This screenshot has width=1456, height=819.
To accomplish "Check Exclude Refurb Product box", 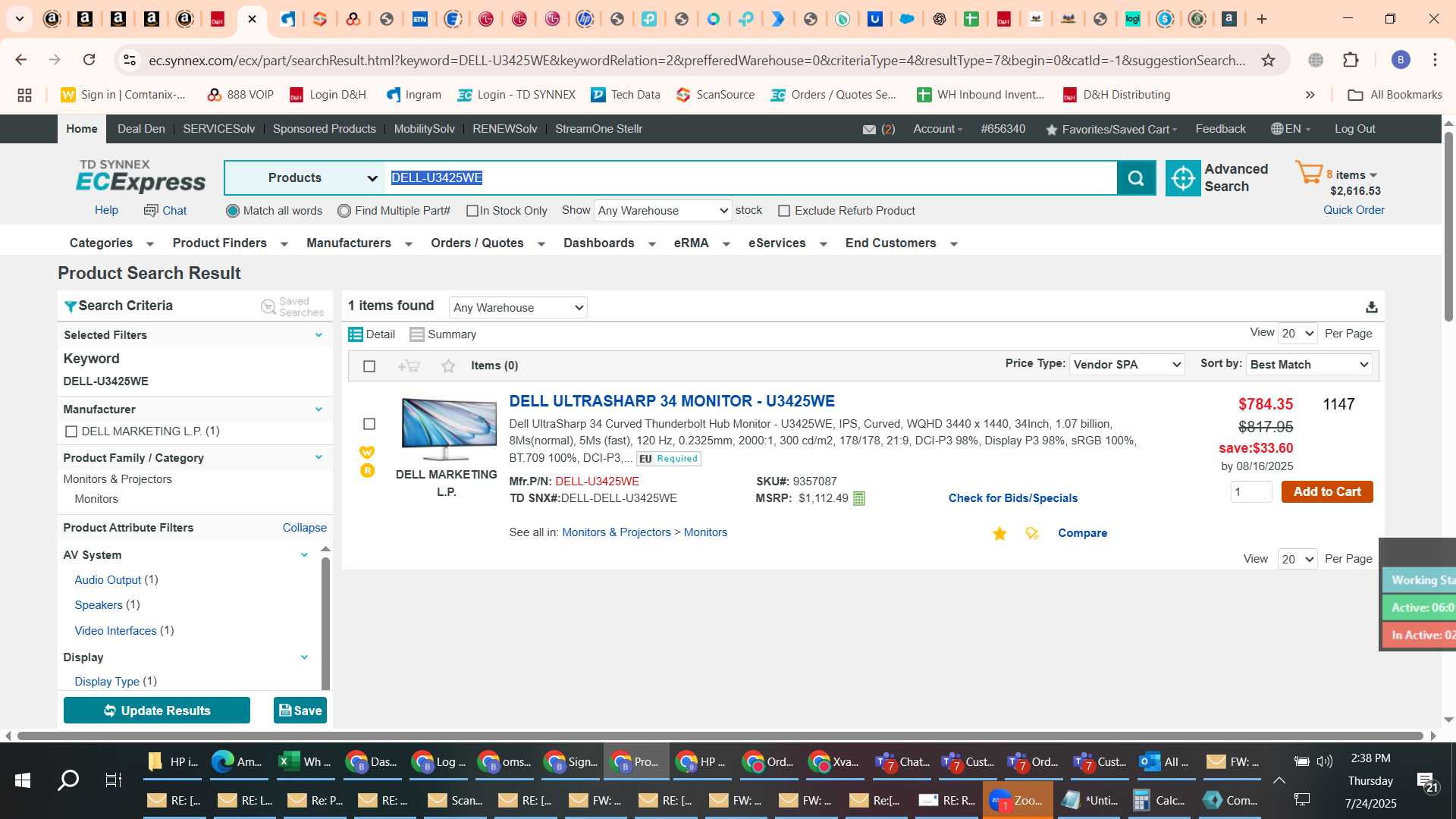I will click(x=784, y=211).
